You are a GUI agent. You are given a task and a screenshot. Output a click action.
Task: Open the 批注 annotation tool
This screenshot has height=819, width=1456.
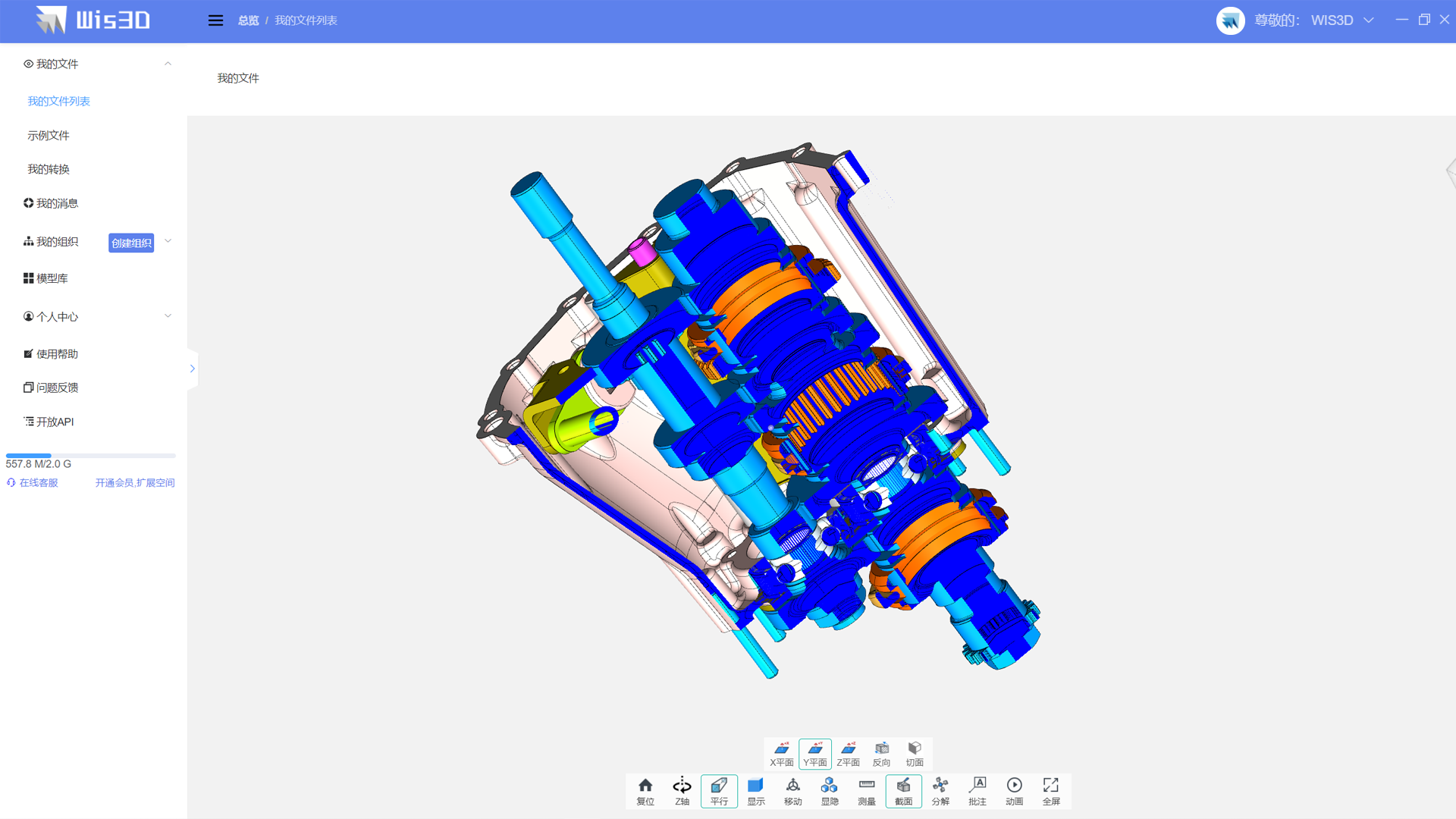coord(977,791)
